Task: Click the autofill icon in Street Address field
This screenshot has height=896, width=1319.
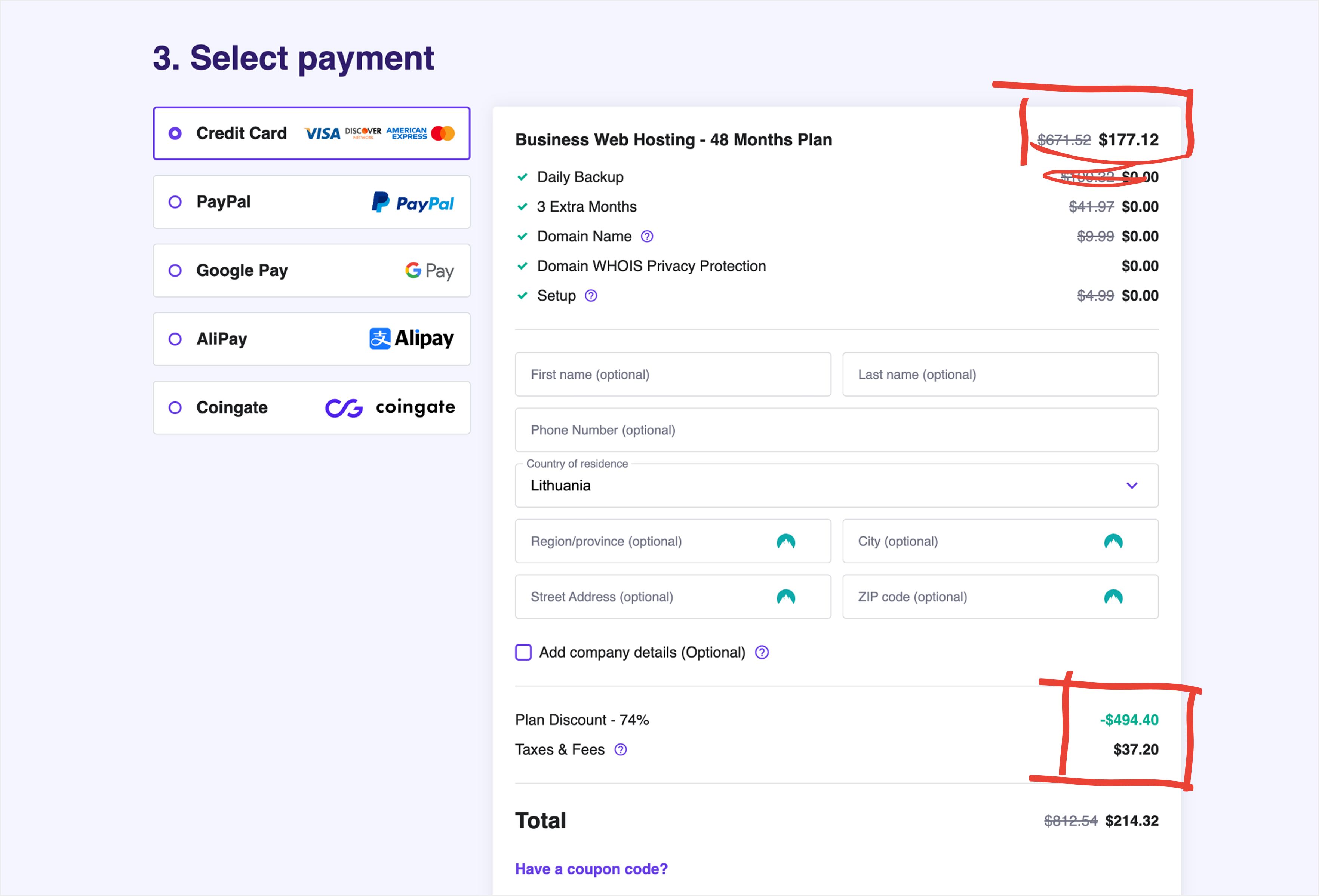Action: tap(785, 597)
